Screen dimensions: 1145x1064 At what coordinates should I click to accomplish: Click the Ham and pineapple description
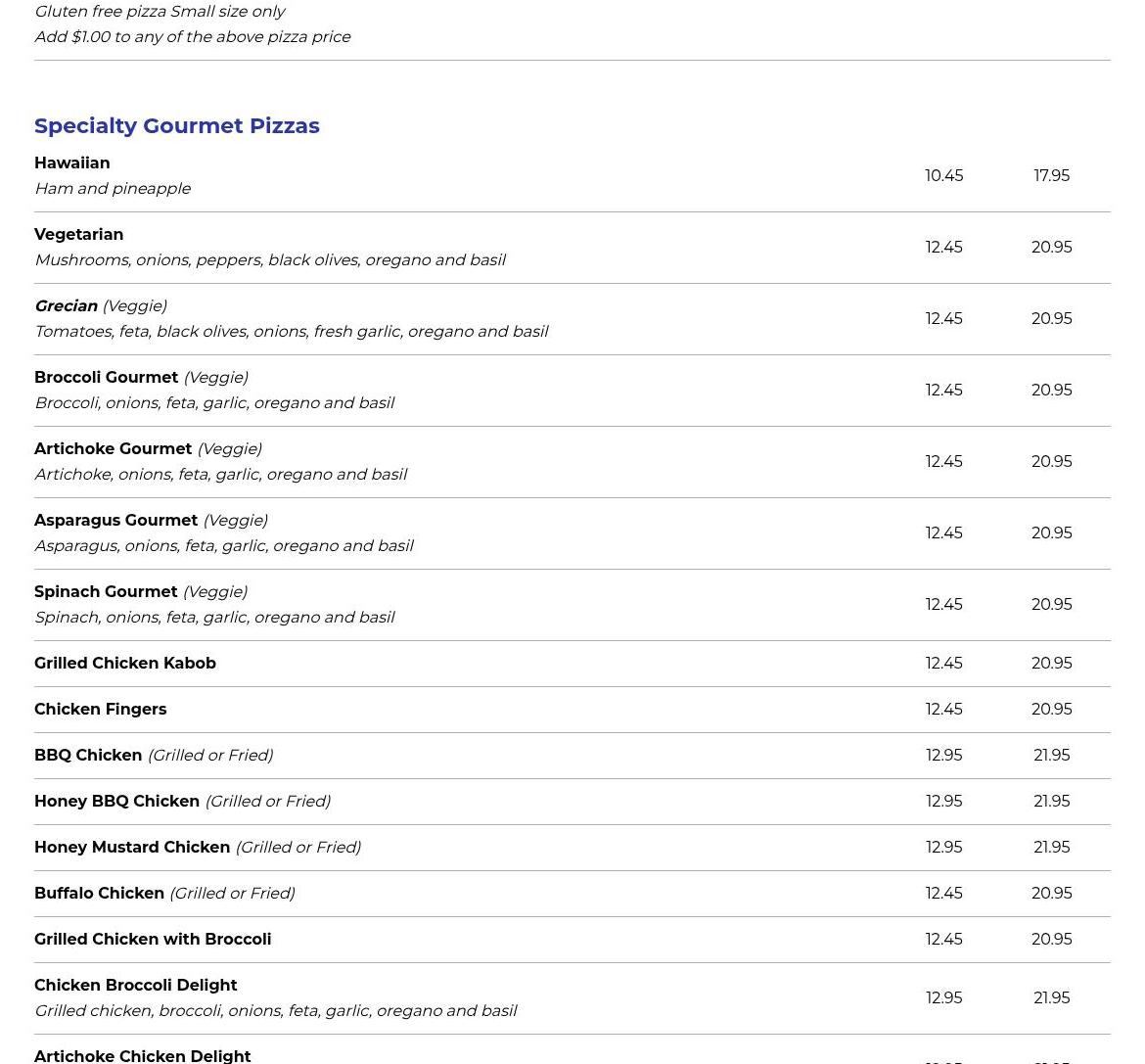[x=113, y=188]
